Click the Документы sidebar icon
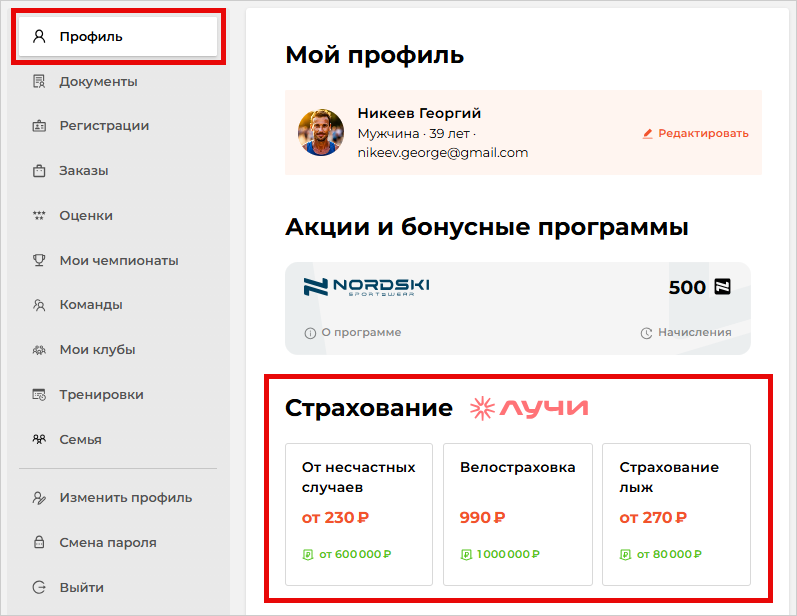Viewport: 797px width, 616px height. click(39, 81)
